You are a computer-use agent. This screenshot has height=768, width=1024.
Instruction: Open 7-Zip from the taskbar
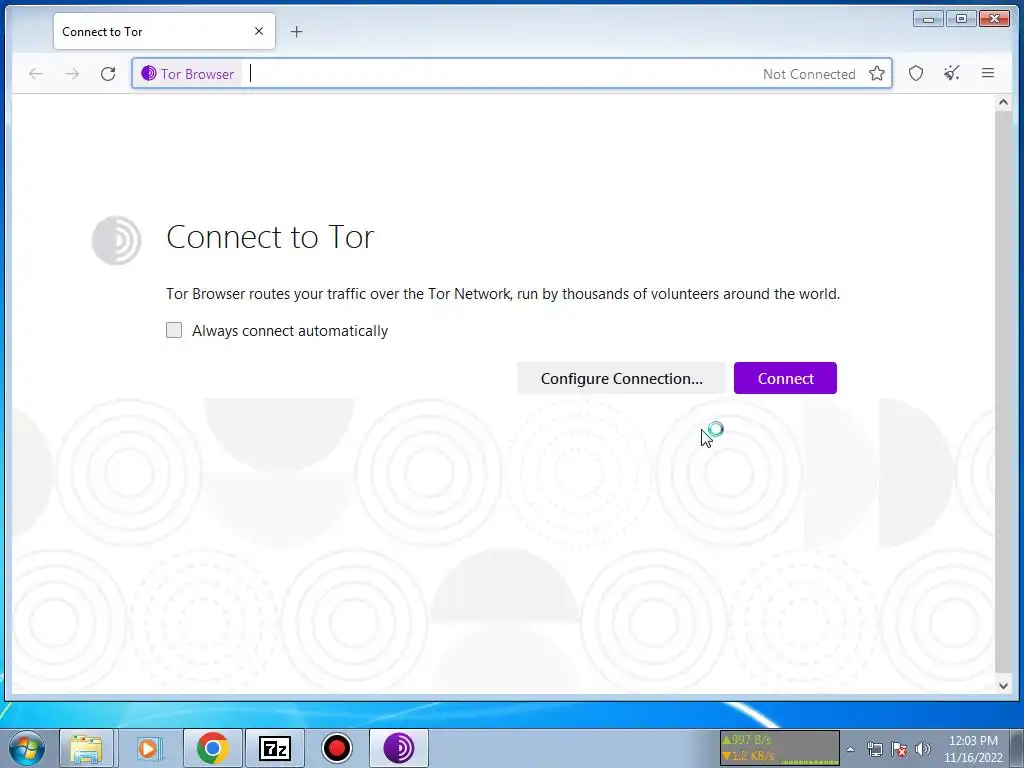point(274,748)
